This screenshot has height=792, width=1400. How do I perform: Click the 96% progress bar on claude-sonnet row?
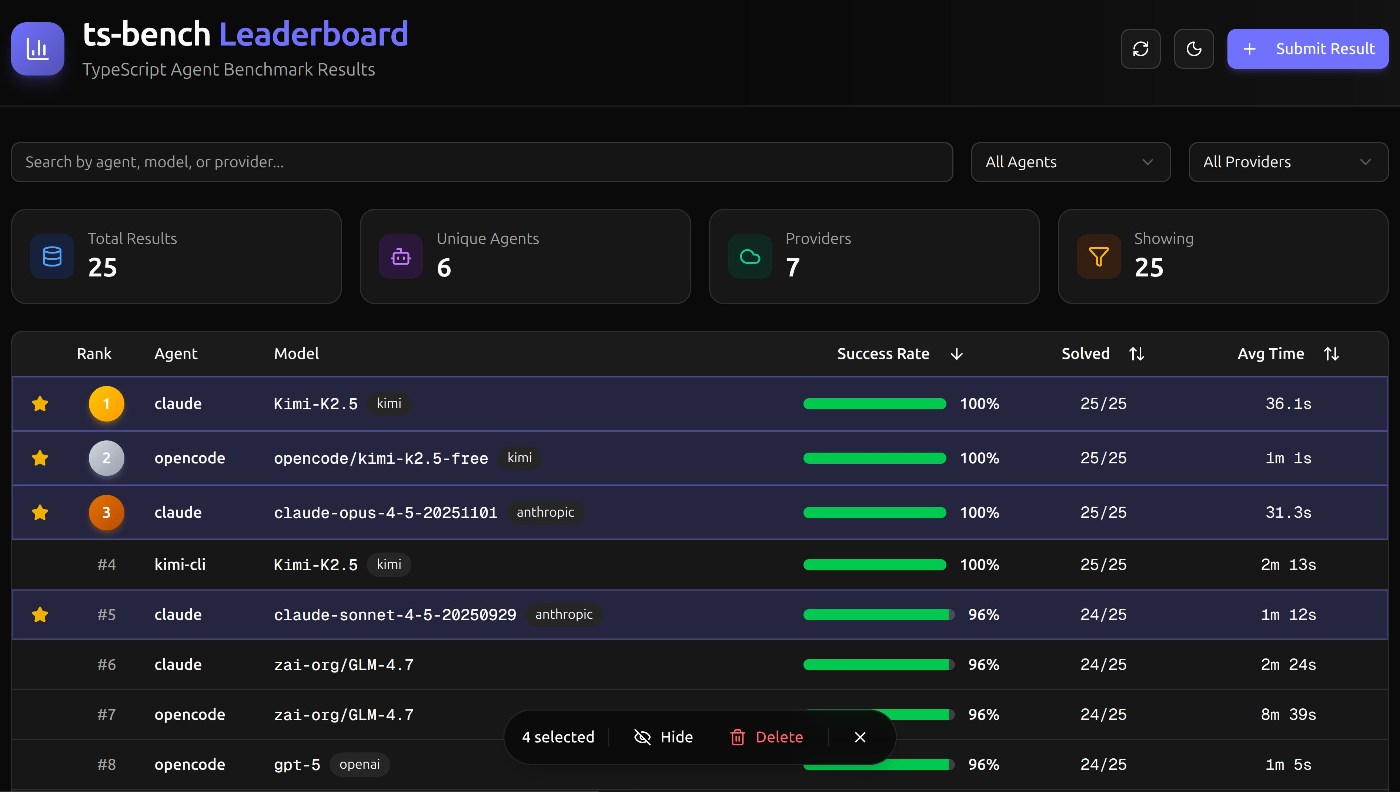(x=879, y=614)
